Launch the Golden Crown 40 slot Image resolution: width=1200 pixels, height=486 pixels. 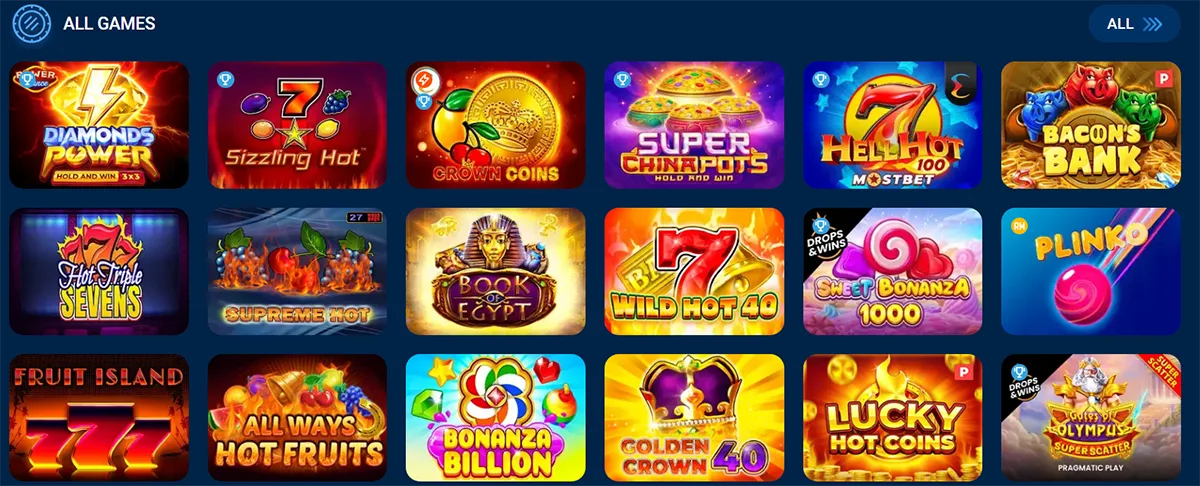(694, 418)
